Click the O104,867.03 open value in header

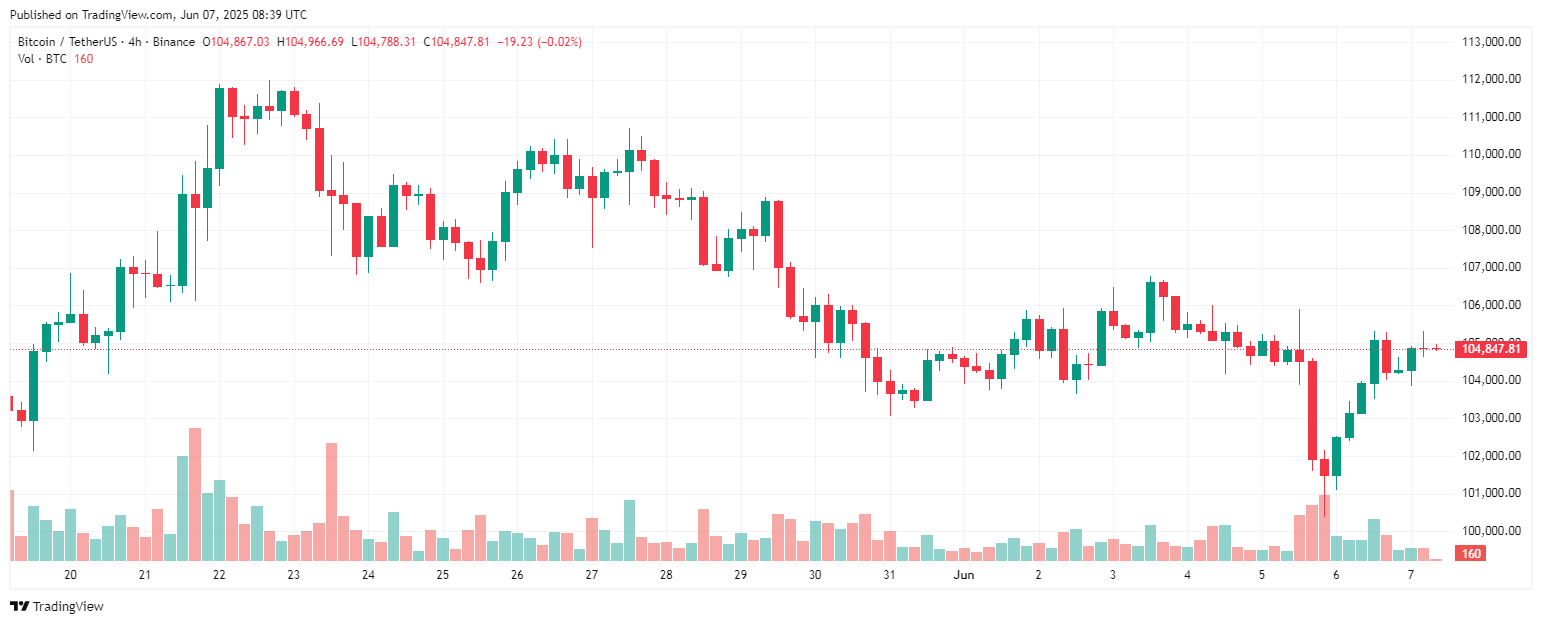tap(236, 42)
